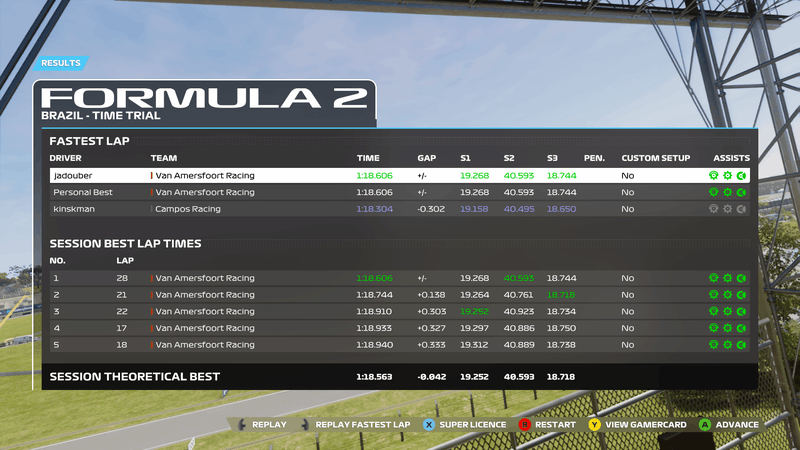The height and width of the screenshot is (450, 800).
Task: Click the +0.138 gap value
Action: (431, 295)
